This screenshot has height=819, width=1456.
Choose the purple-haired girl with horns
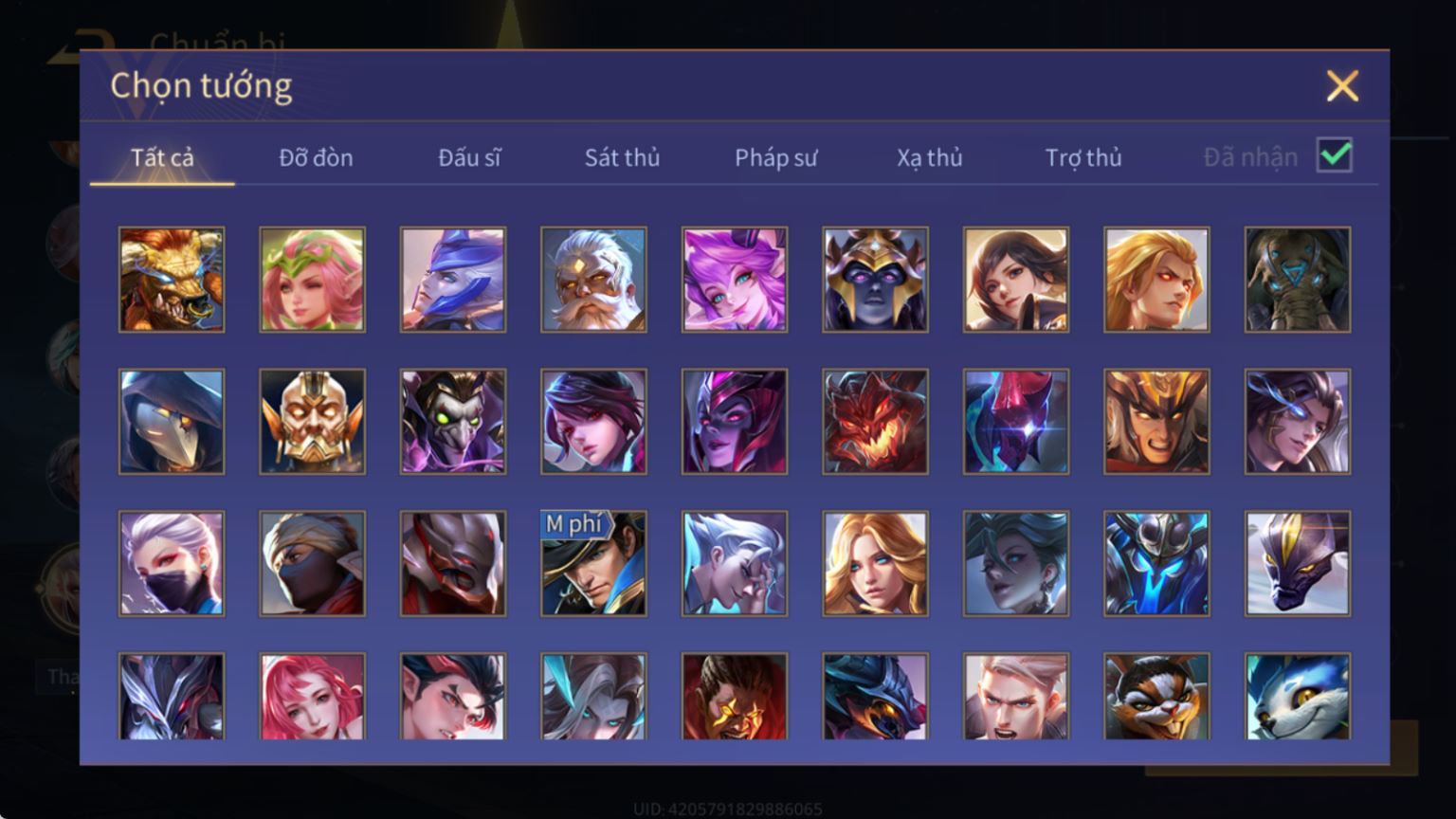tap(735, 280)
